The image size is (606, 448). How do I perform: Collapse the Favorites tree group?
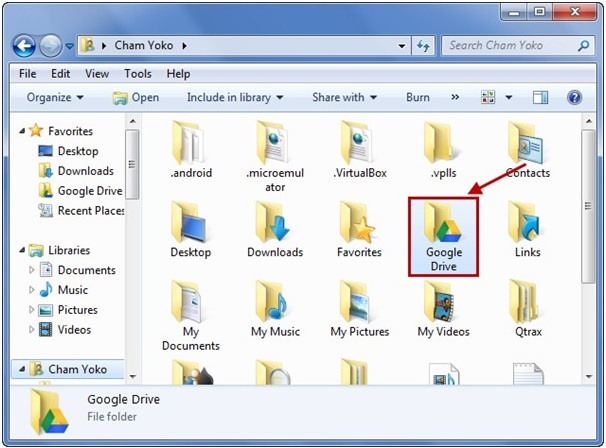coord(22,131)
